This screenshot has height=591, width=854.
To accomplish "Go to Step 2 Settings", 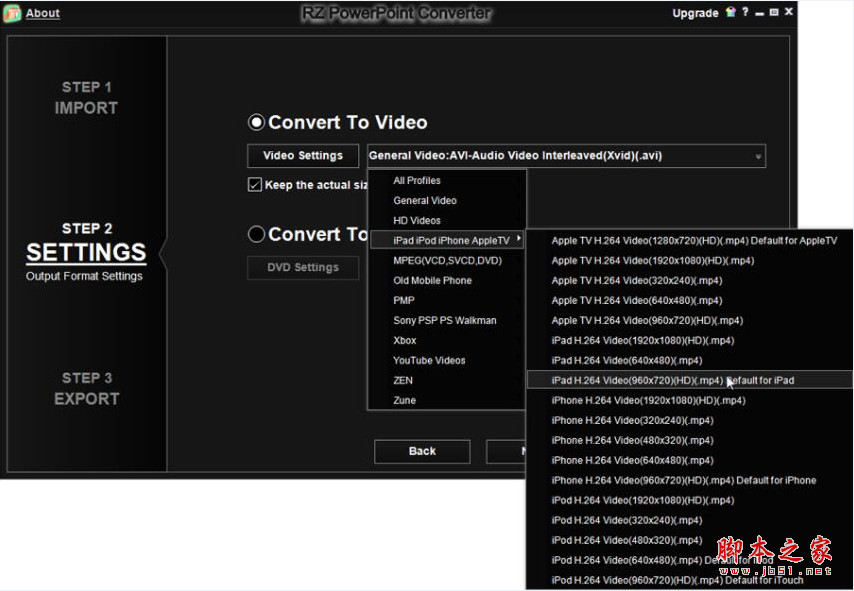I will tap(86, 251).
